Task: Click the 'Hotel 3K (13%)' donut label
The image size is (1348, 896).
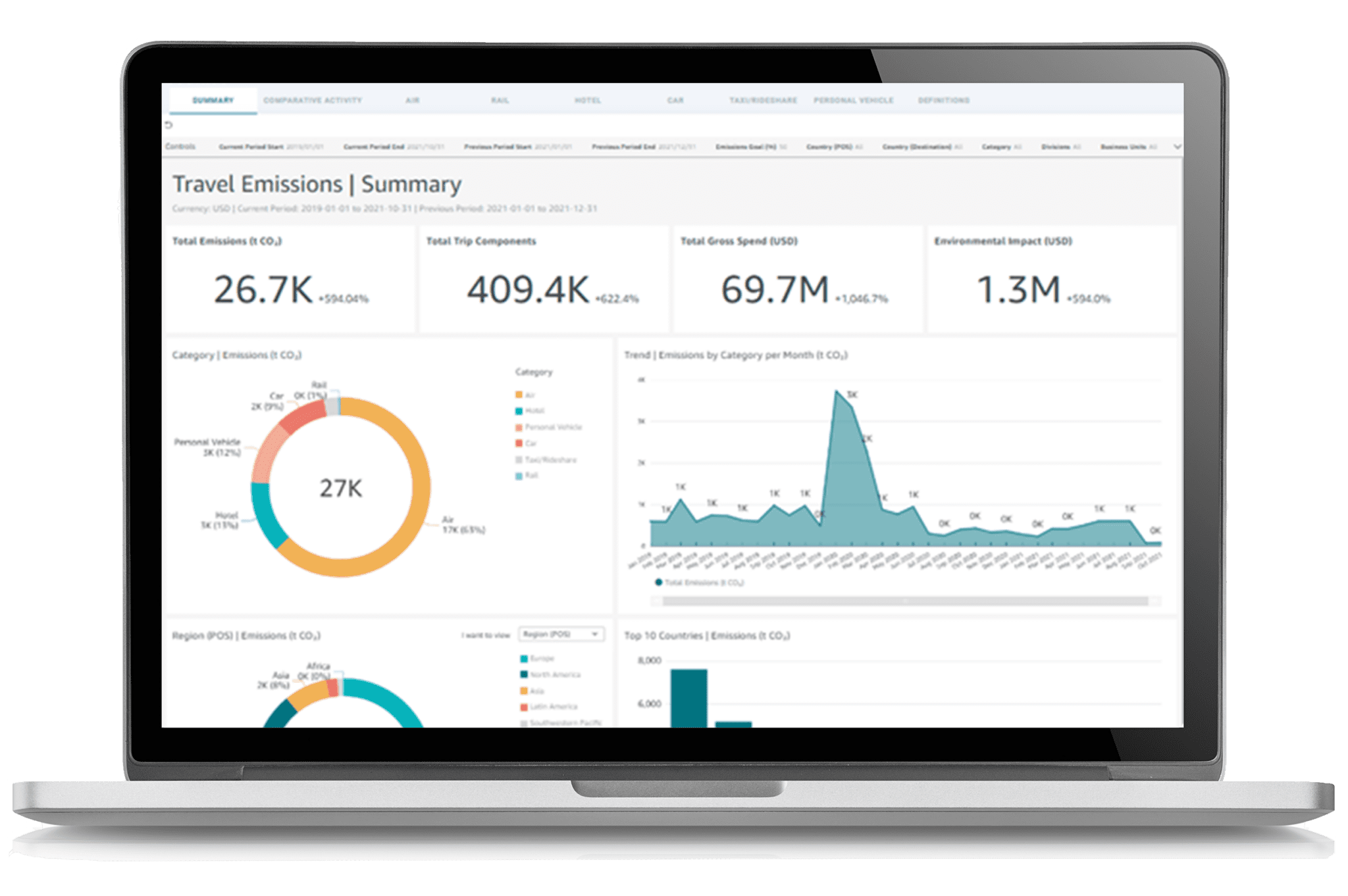Action: [219, 520]
